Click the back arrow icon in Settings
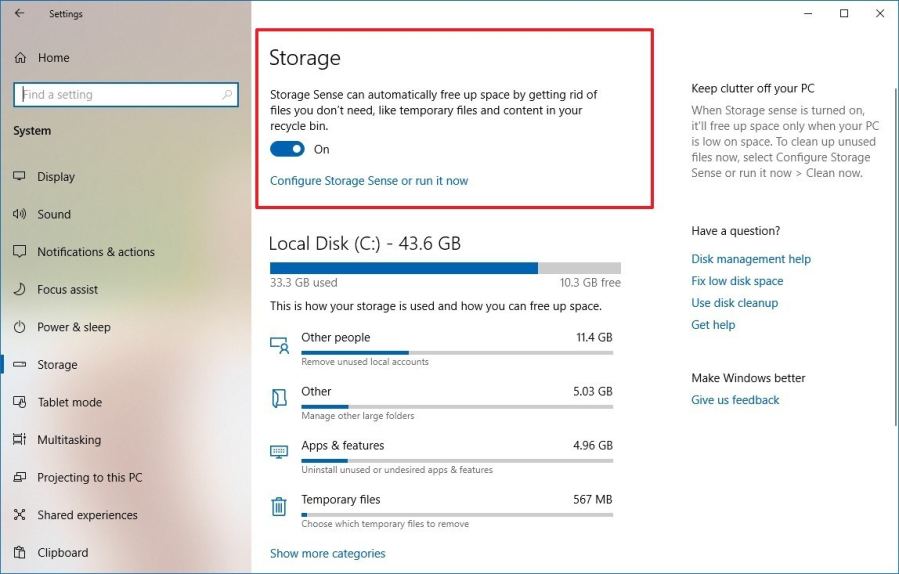 pyautogui.click(x=19, y=13)
